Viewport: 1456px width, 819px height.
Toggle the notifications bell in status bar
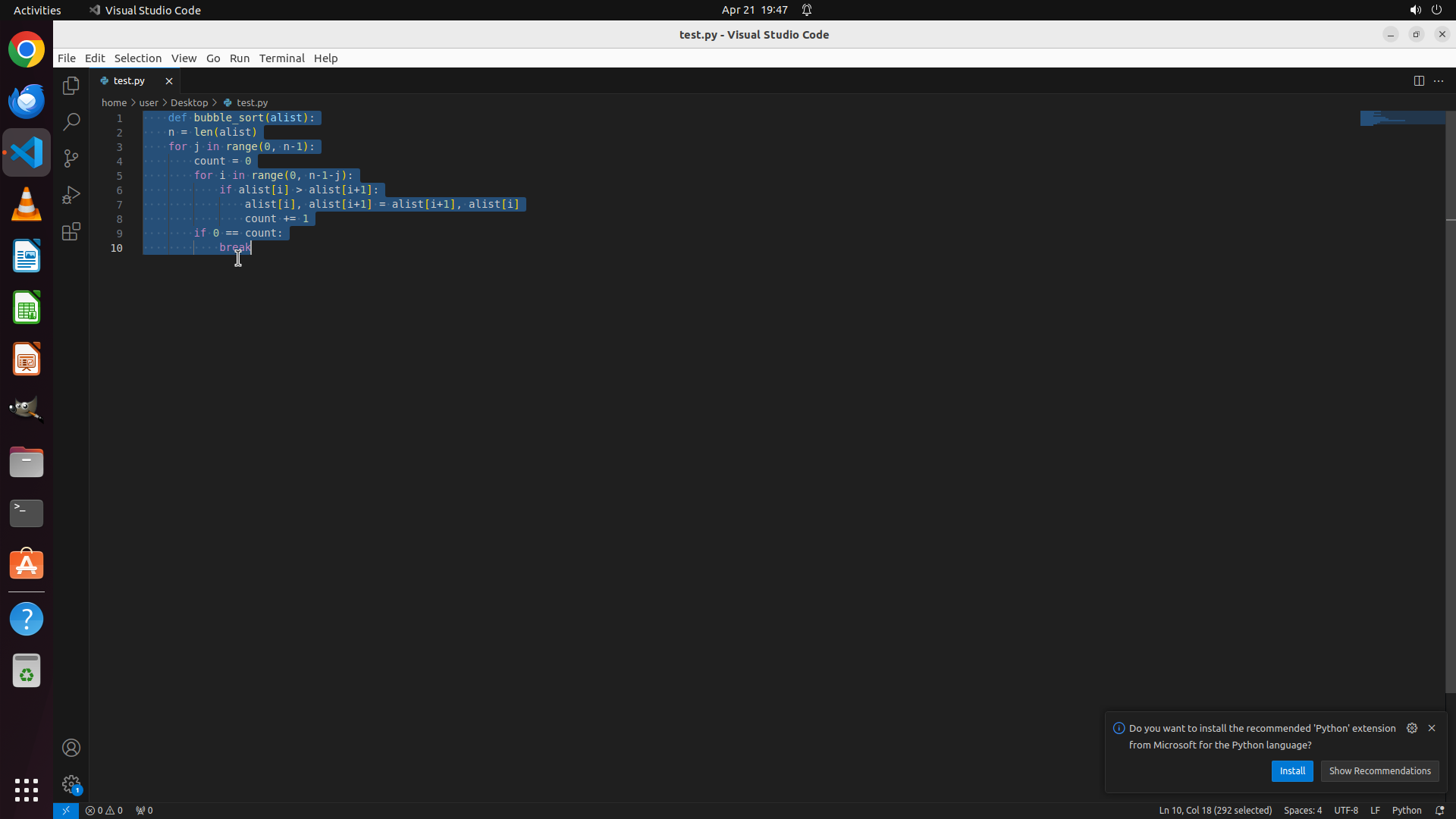coord(1439,810)
